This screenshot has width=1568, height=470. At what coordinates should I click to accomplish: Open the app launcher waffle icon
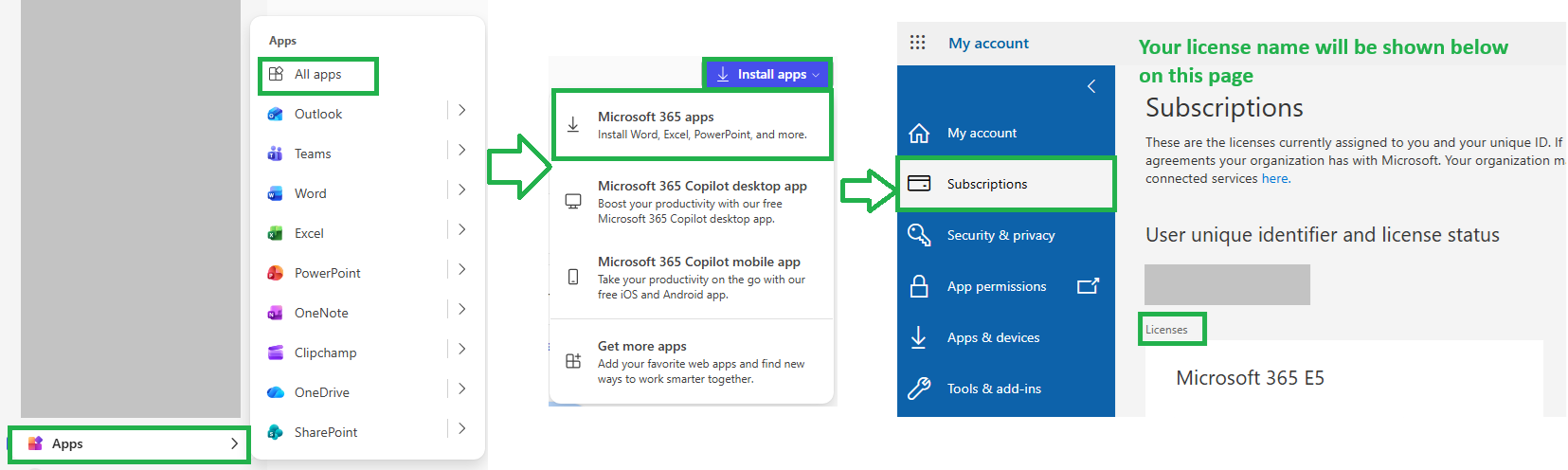917,43
